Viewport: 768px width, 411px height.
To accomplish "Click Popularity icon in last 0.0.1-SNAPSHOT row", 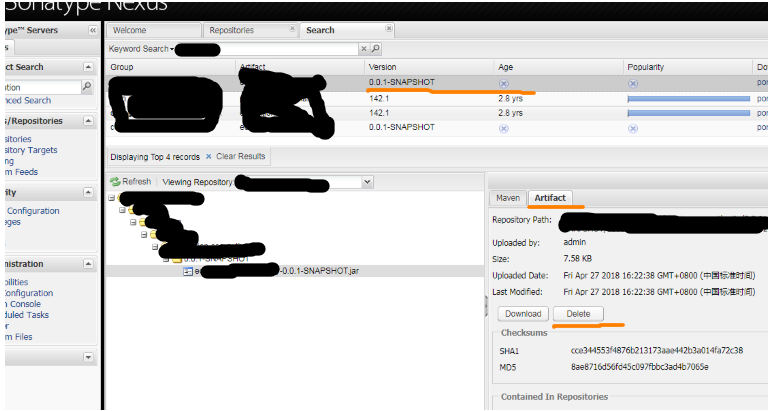I will (x=633, y=128).
